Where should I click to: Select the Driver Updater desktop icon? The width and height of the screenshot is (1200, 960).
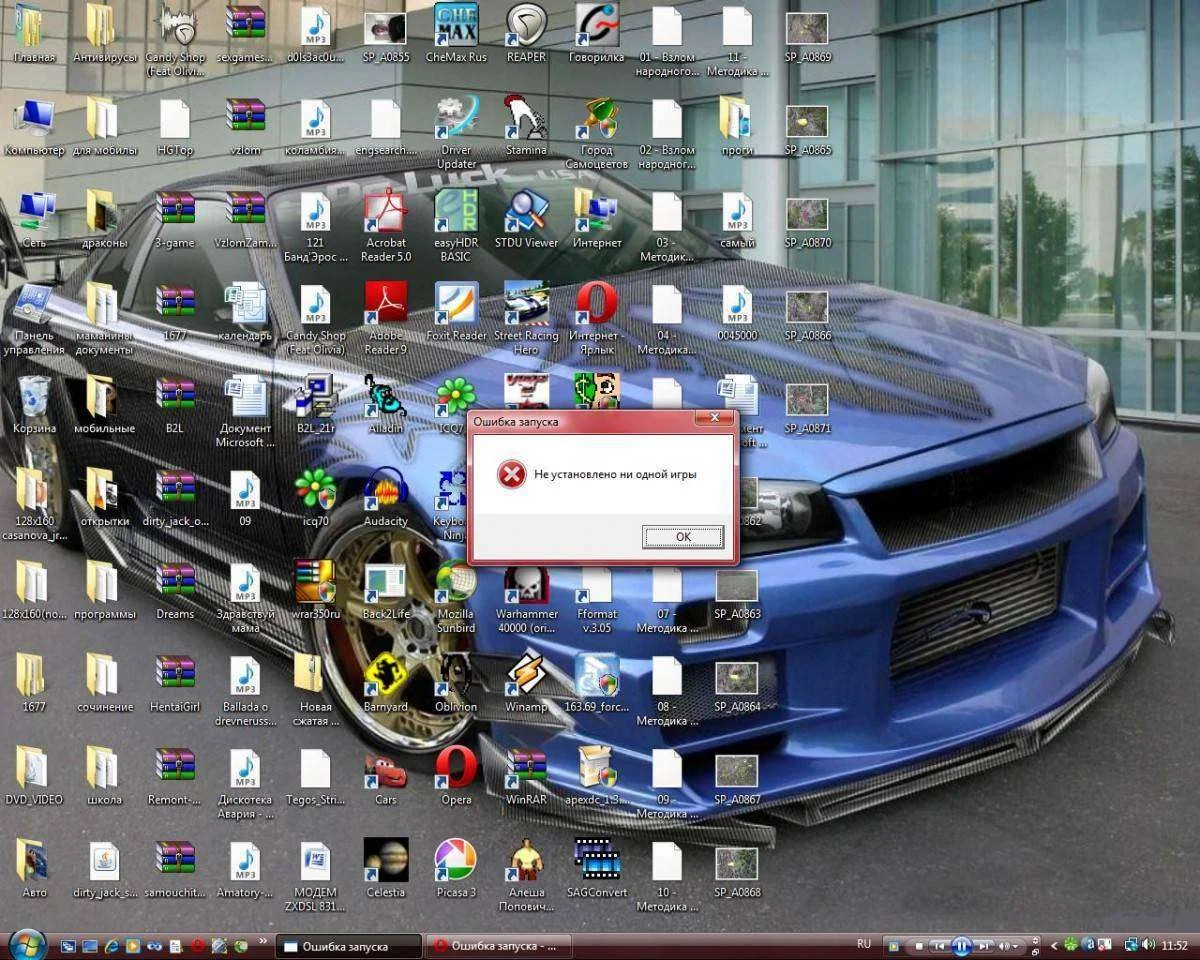coord(456,133)
